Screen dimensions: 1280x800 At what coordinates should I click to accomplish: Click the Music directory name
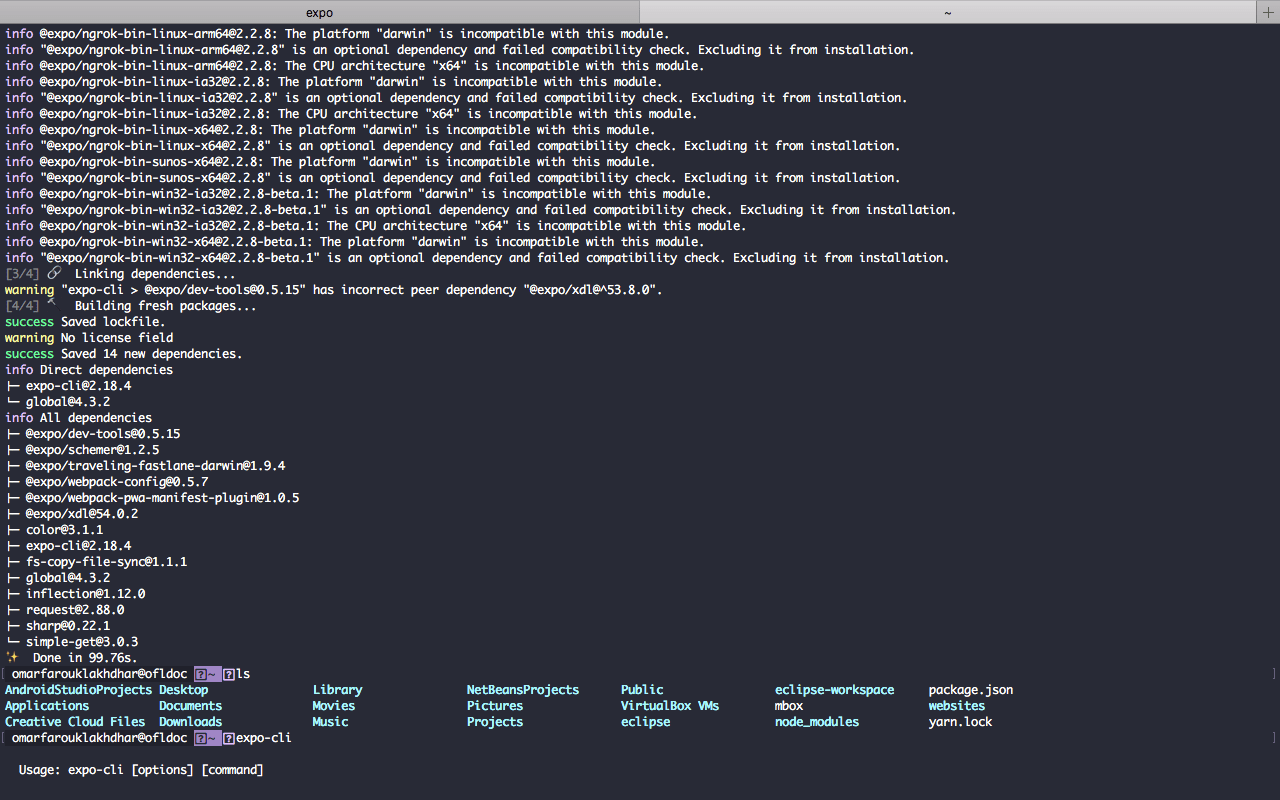(x=331, y=722)
